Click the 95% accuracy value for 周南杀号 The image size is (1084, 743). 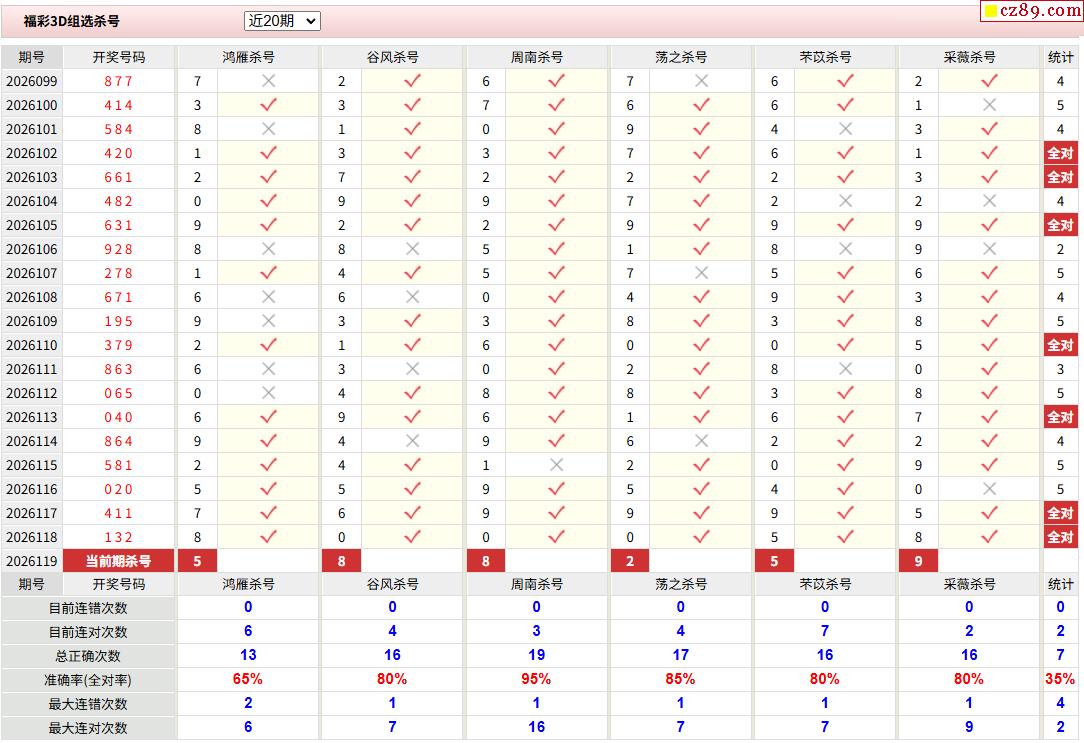pos(536,679)
